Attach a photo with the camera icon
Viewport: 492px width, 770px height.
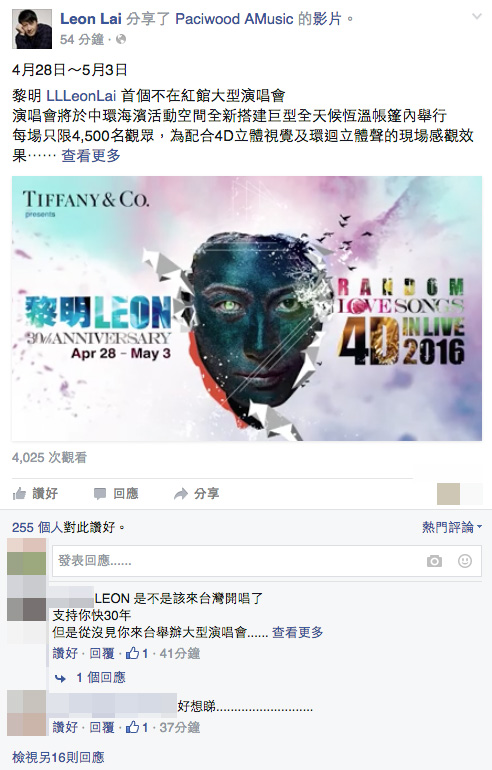434,561
